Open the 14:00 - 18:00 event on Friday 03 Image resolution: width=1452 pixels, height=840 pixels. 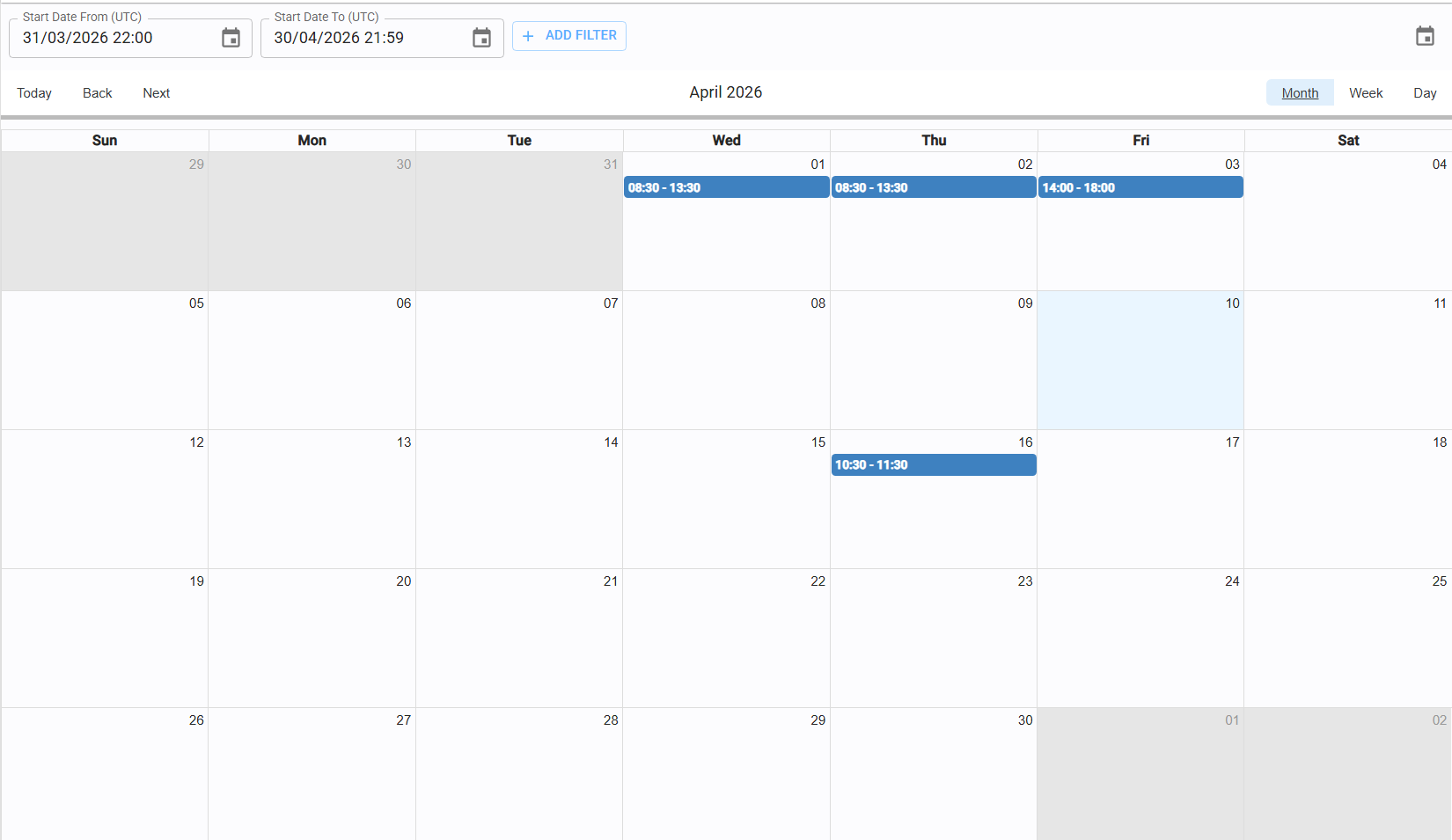[x=1140, y=187]
